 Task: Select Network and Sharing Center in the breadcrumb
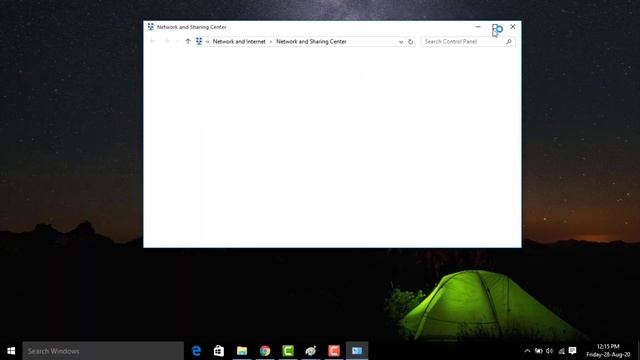[311, 42]
